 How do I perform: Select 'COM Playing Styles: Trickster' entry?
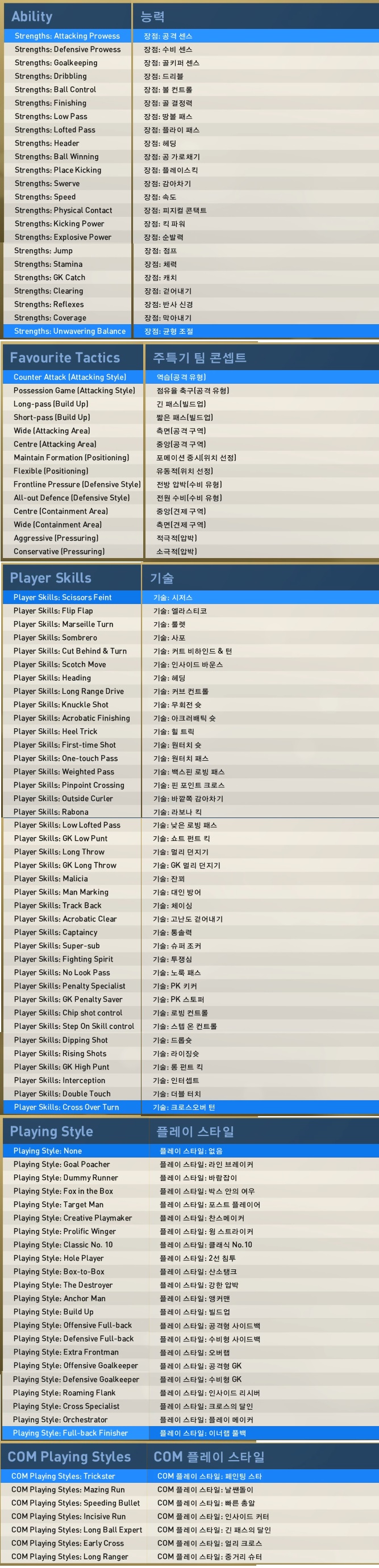[64, 1476]
